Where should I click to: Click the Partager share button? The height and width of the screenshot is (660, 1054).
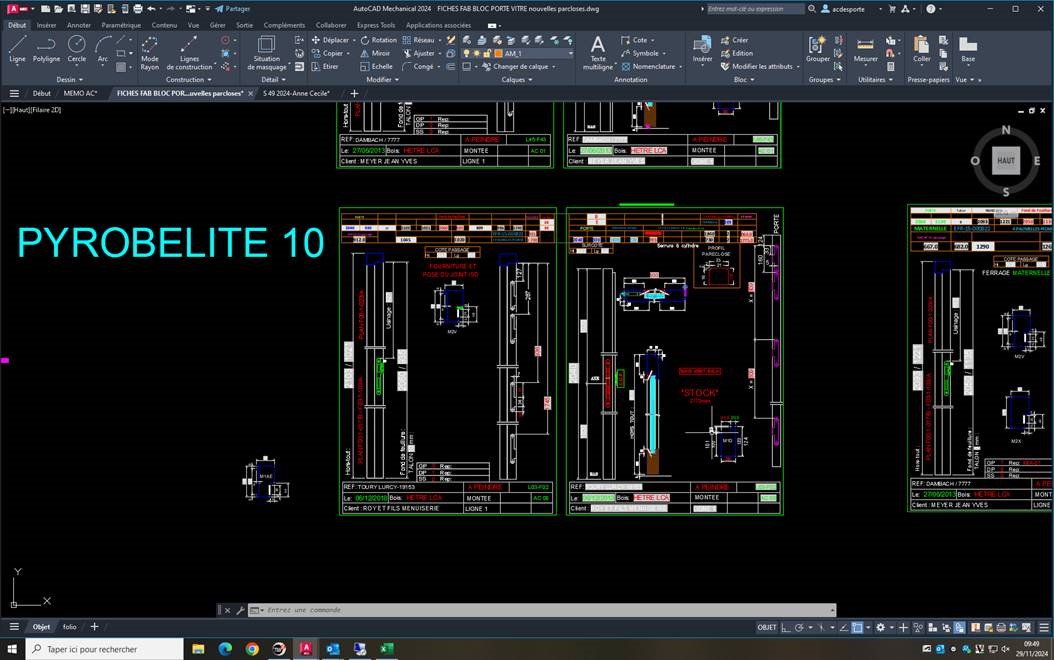tap(233, 9)
